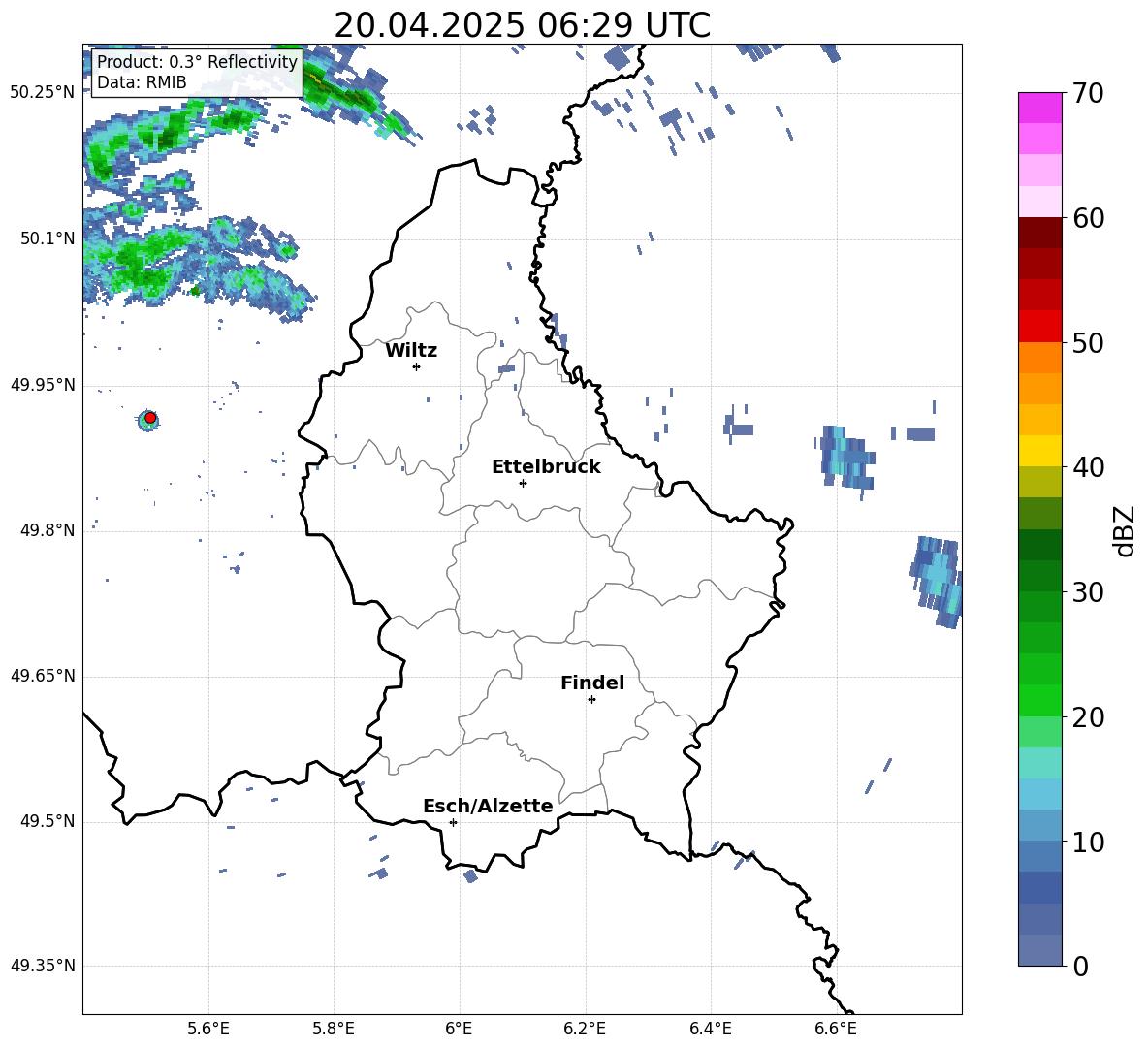Click the Findel label
The width and height of the screenshot is (1148, 1048).
(592, 683)
